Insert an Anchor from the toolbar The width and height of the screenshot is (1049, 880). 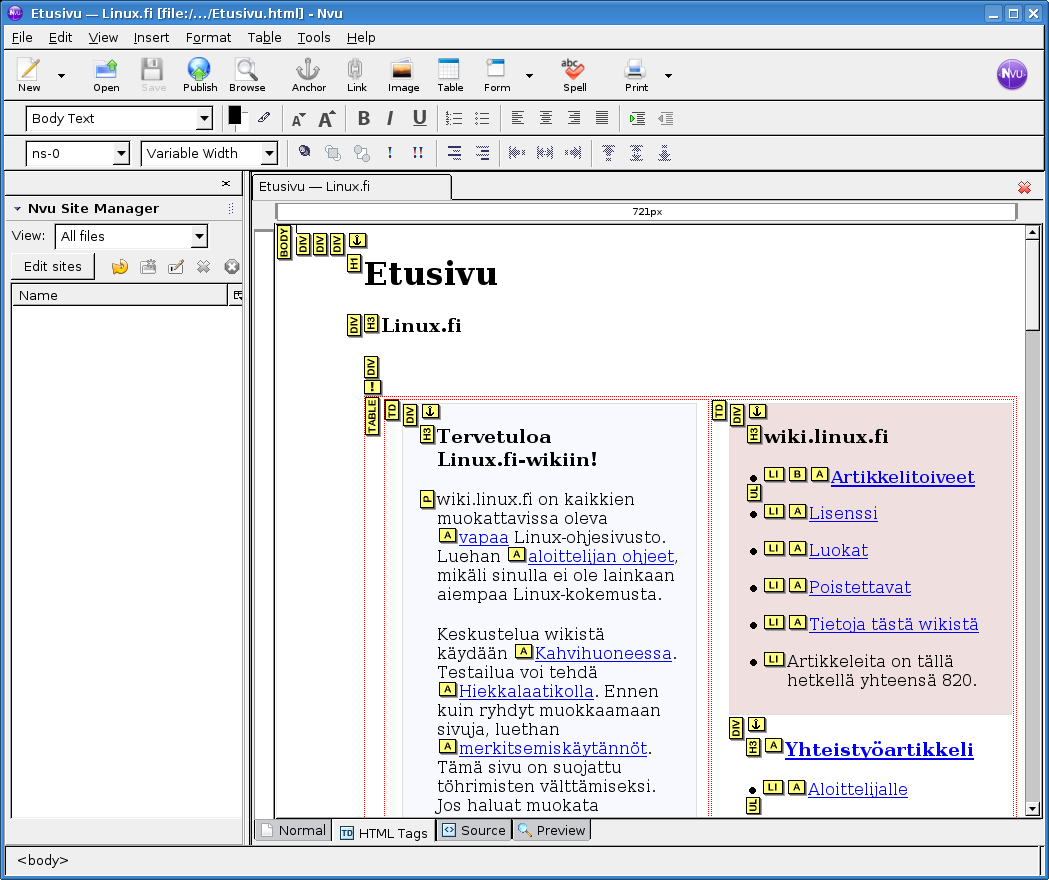pos(308,75)
